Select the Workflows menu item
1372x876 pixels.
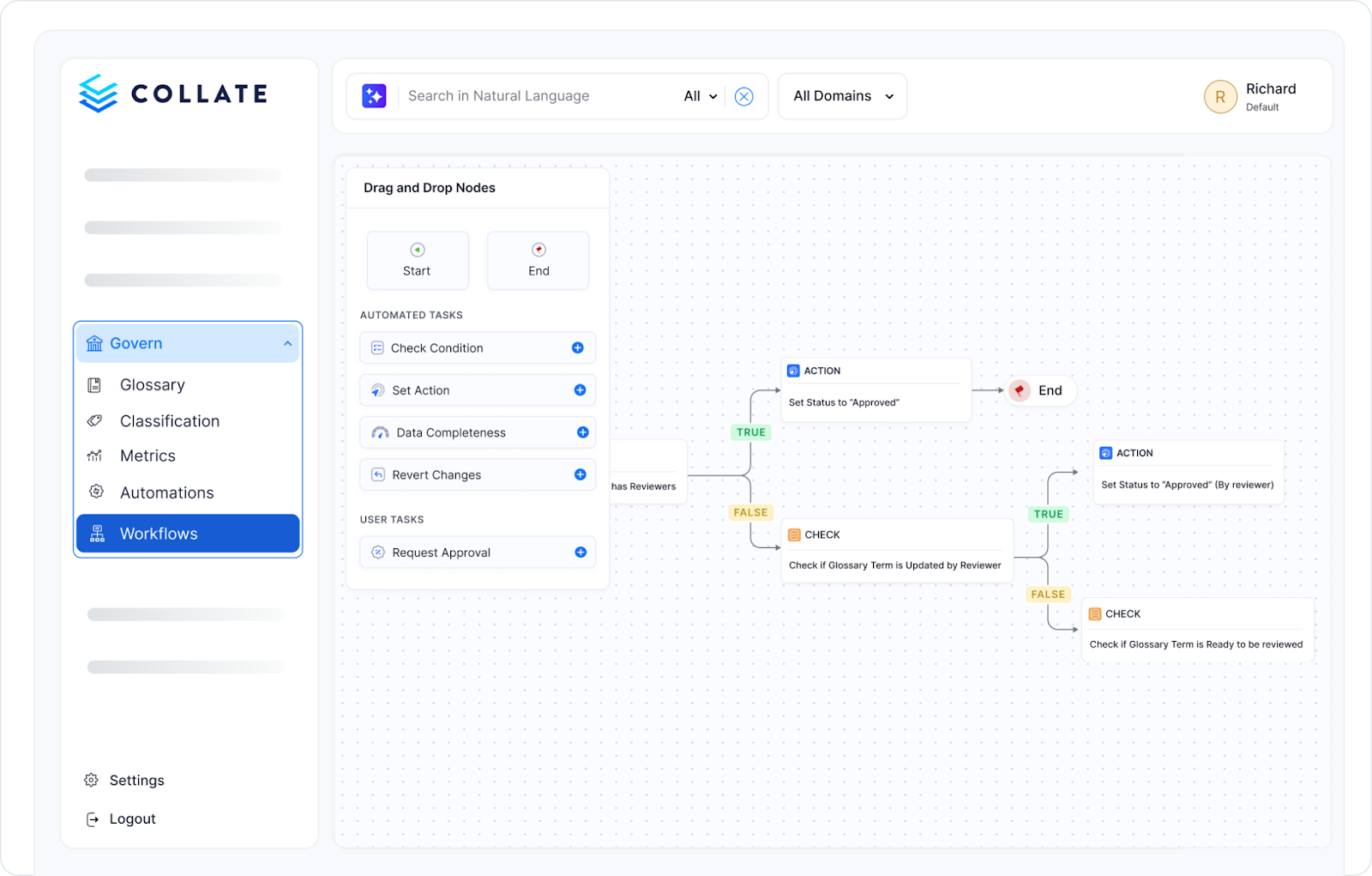[x=188, y=534]
